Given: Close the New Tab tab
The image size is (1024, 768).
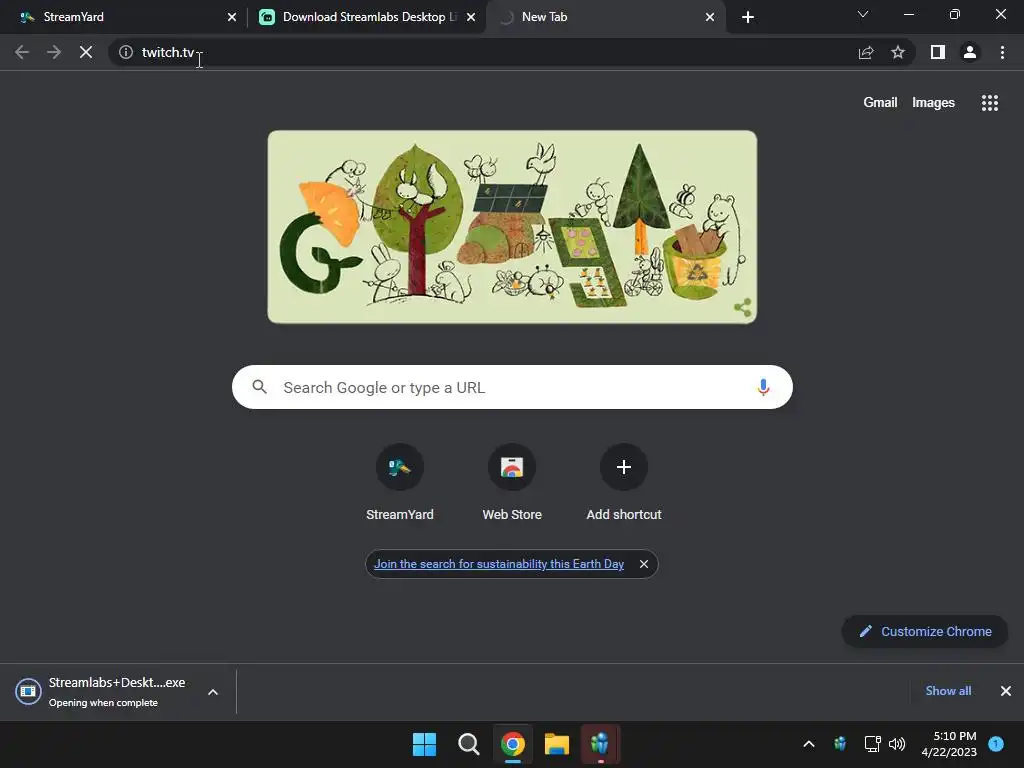Looking at the screenshot, I should pyautogui.click(x=710, y=17).
